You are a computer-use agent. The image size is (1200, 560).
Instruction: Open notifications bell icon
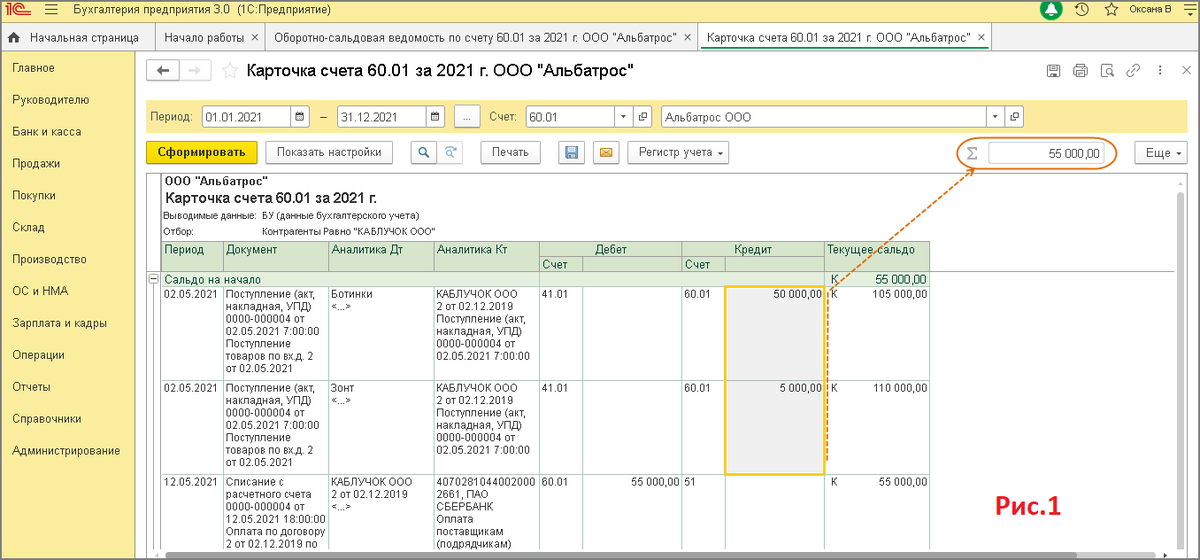point(1051,11)
